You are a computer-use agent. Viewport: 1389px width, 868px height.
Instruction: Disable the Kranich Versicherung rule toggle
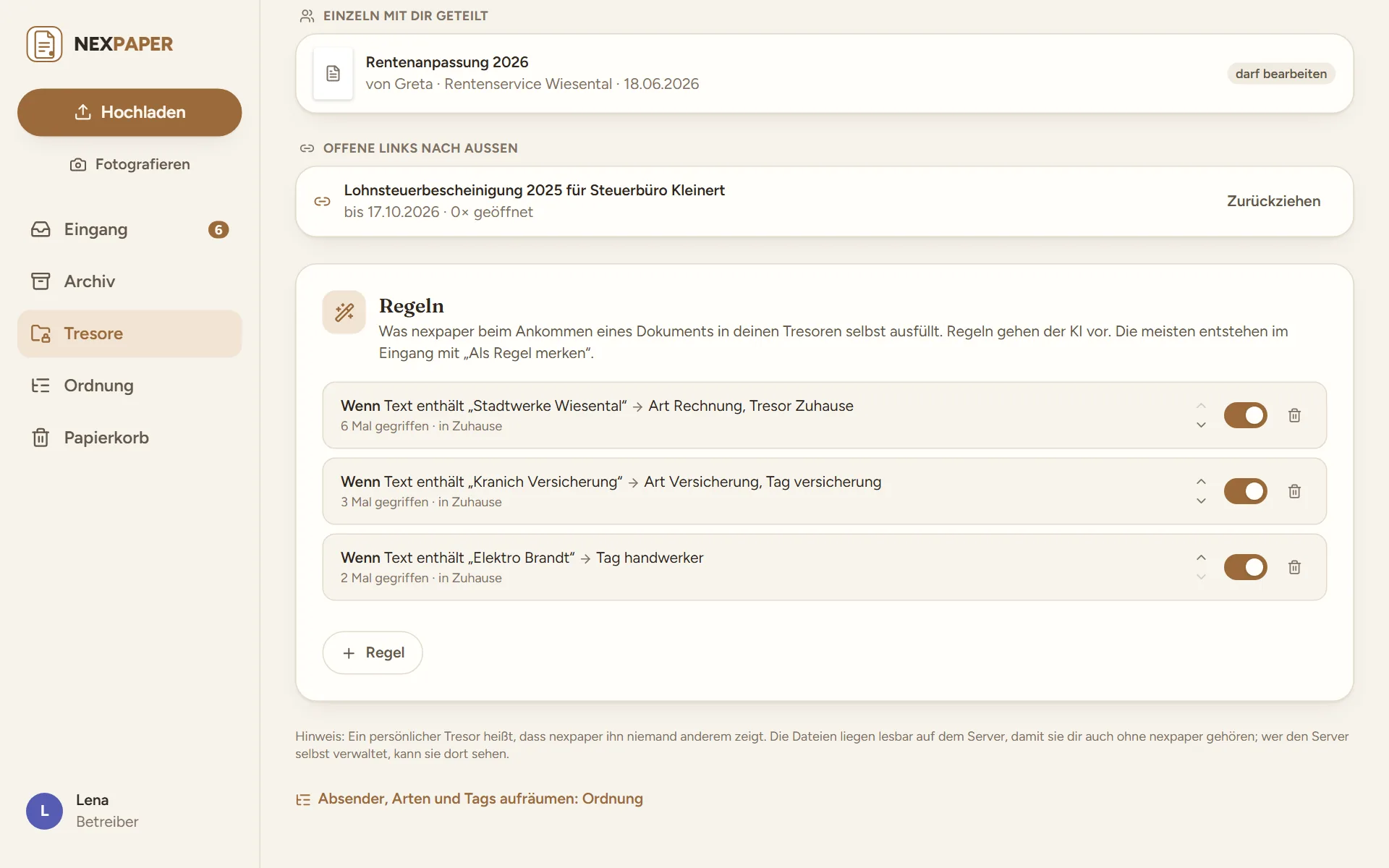click(1245, 491)
